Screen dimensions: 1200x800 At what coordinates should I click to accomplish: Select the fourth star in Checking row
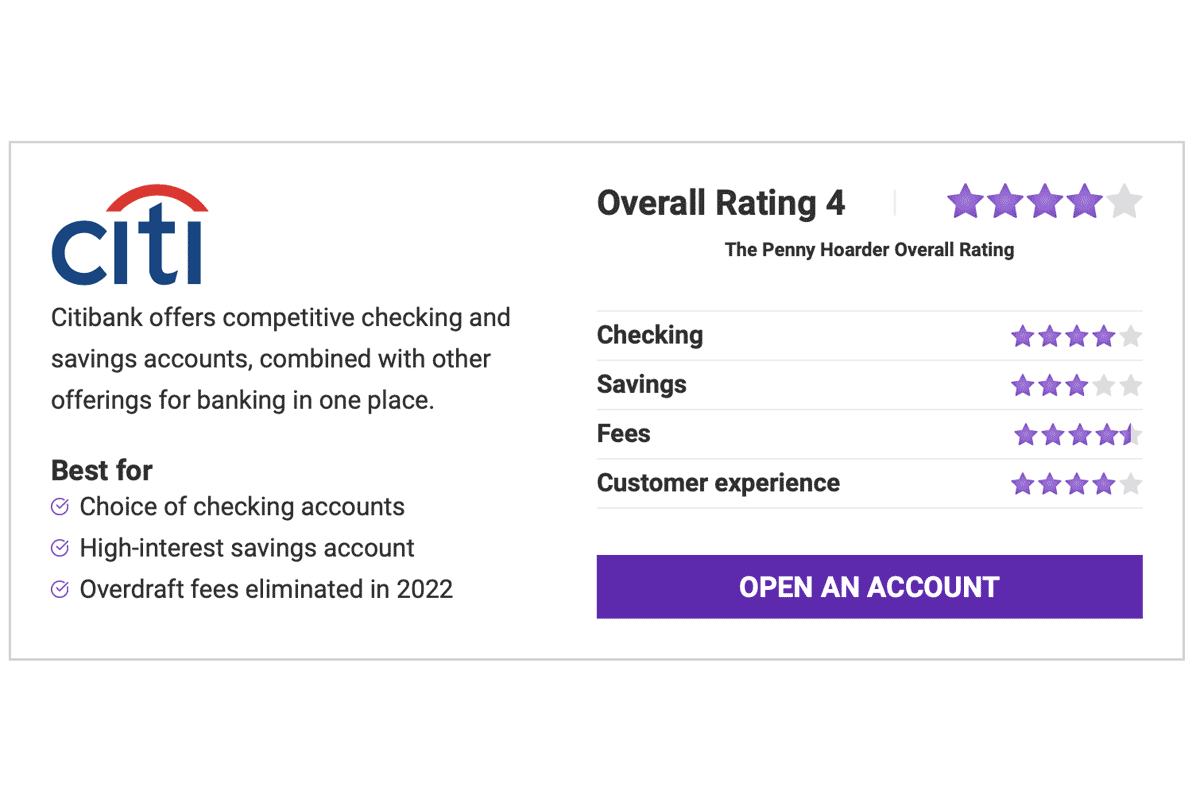pyautogui.click(x=1104, y=336)
